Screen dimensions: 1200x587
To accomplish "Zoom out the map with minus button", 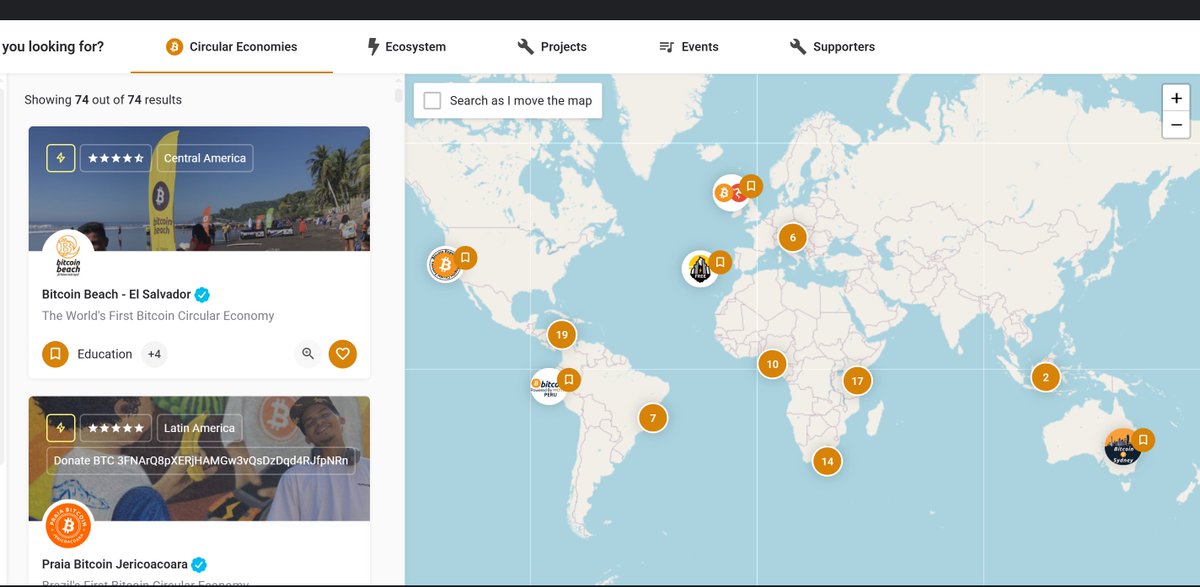I will 1176,125.
